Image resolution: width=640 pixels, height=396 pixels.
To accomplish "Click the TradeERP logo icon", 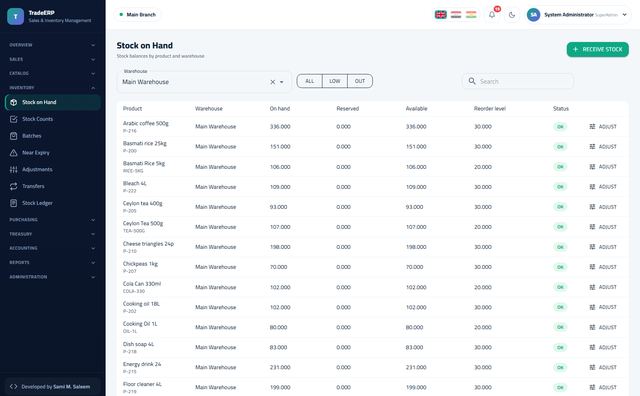I will (x=16, y=16).
